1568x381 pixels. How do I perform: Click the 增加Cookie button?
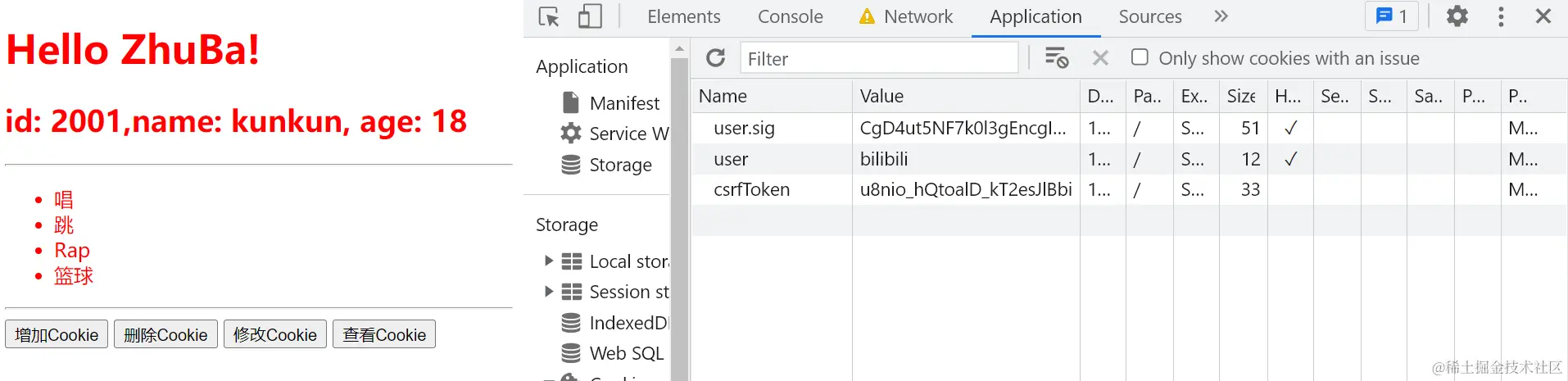57,334
